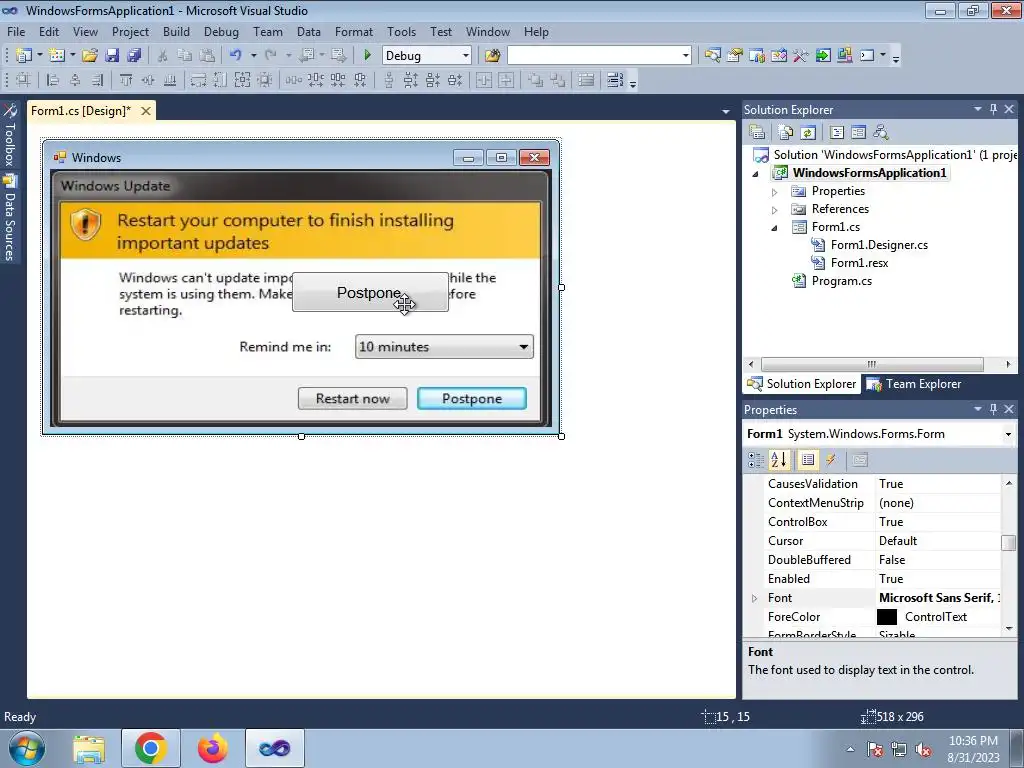Open the Build menu

click(176, 31)
